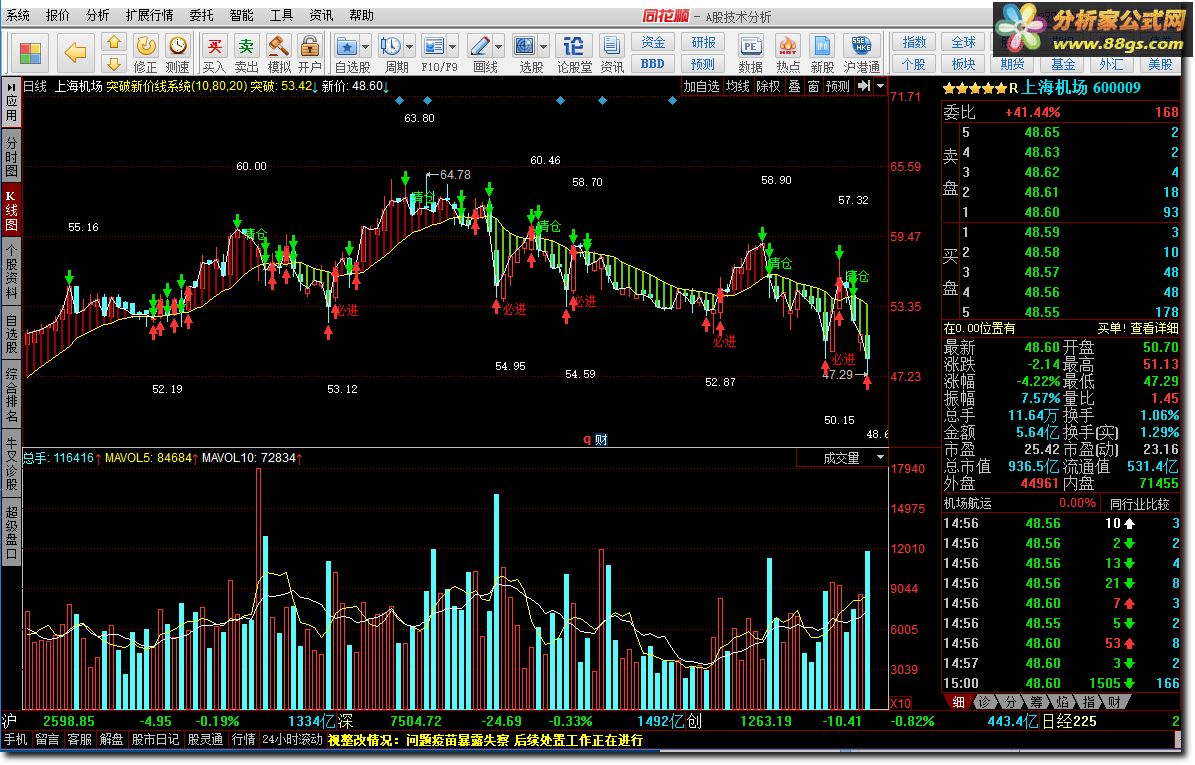Viewport: 1195px width, 765px height.
Task: Click the 沪港通 SSE HKE globe icon
Action: click(x=860, y=46)
